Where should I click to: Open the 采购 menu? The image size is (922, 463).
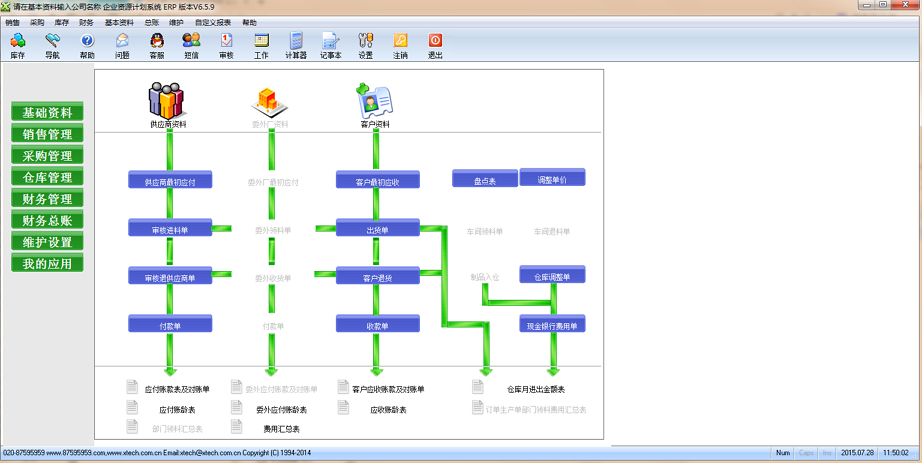pyautogui.click(x=37, y=23)
